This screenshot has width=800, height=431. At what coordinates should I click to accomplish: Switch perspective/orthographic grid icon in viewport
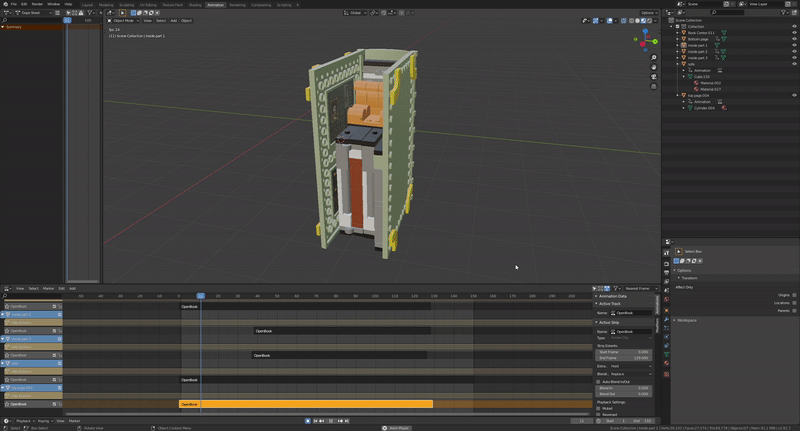pos(654,87)
